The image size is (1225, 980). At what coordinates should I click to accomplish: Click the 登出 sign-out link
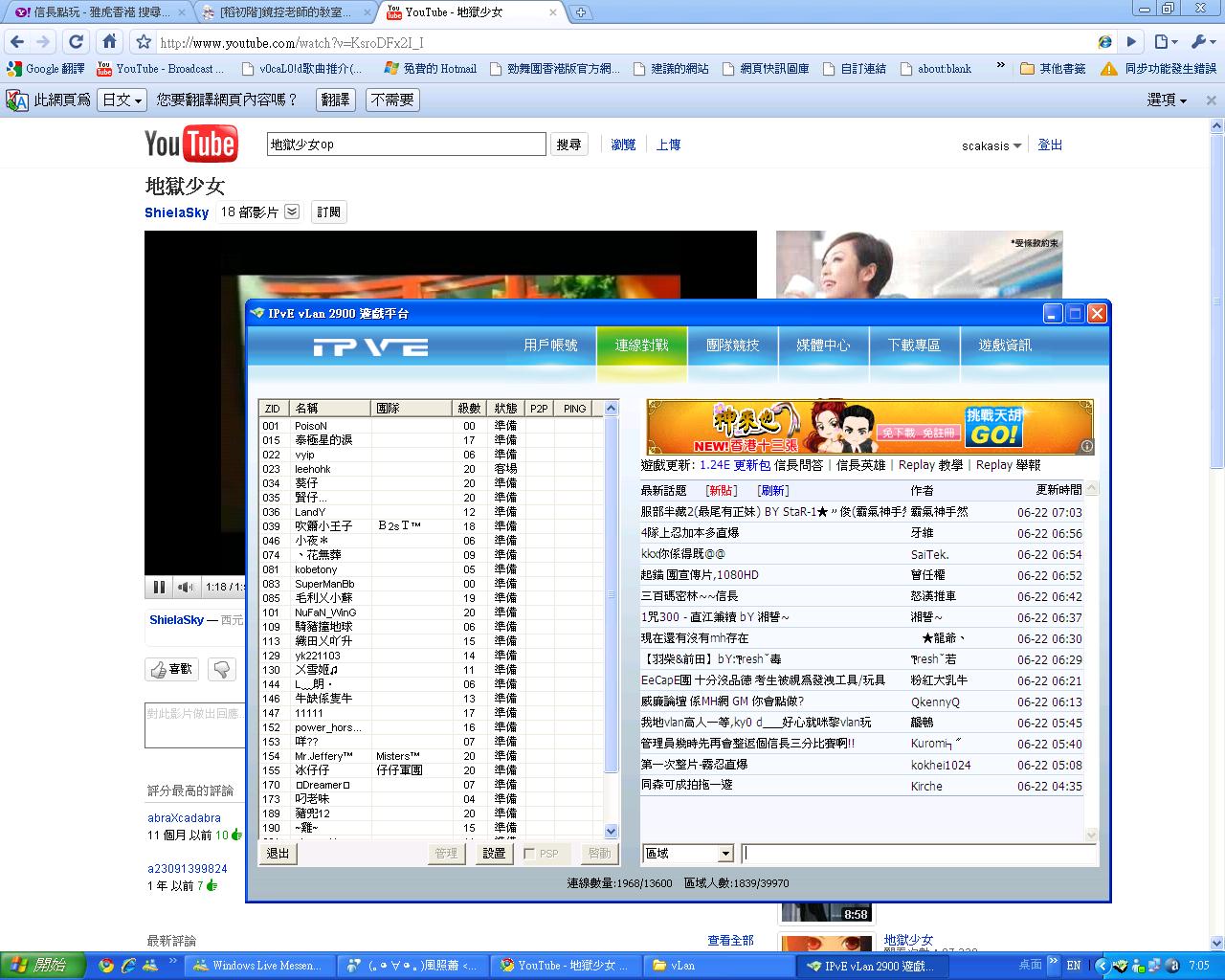coord(1050,145)
